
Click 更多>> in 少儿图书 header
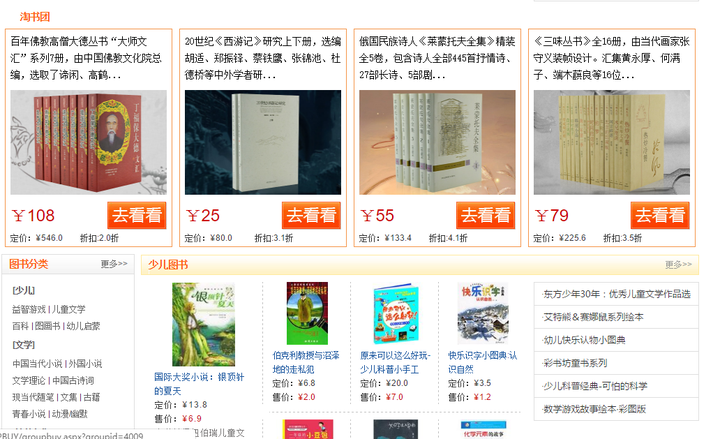pyautogui.click(x=678, y=265)
